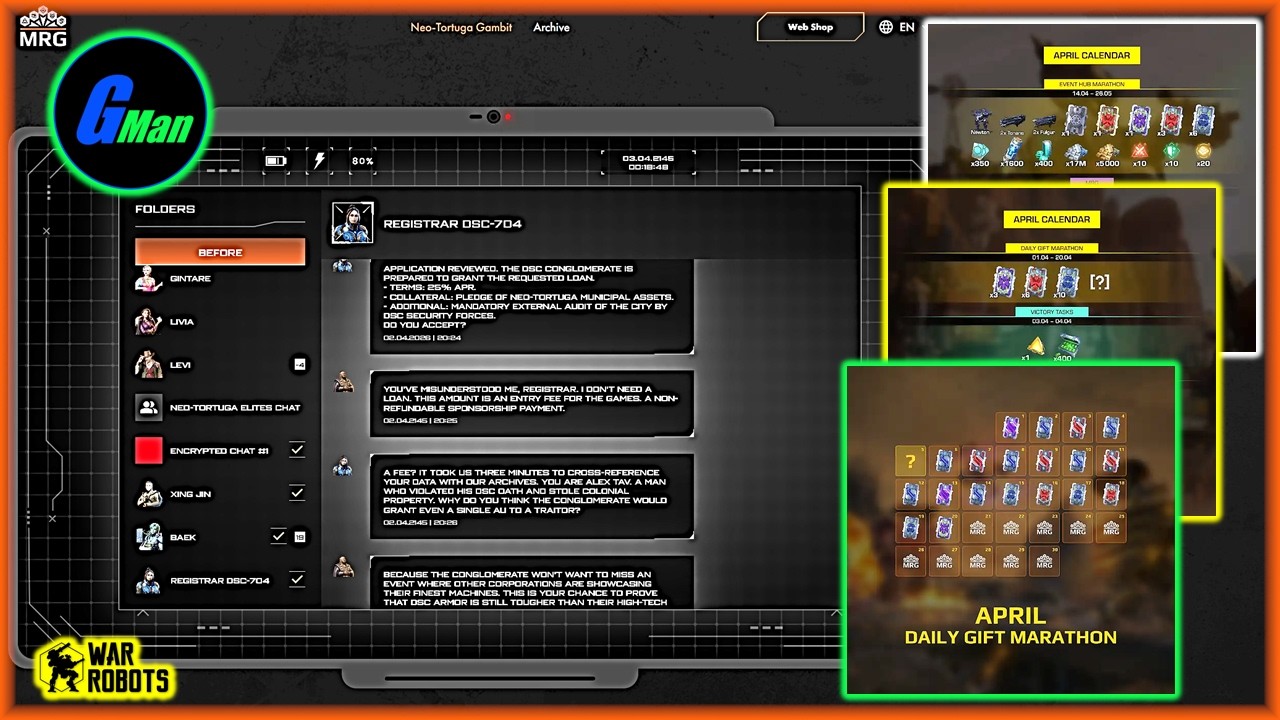Open Levi's chat via his avatar
Screen dimensions: 1280x720
[x=149, y=365]
